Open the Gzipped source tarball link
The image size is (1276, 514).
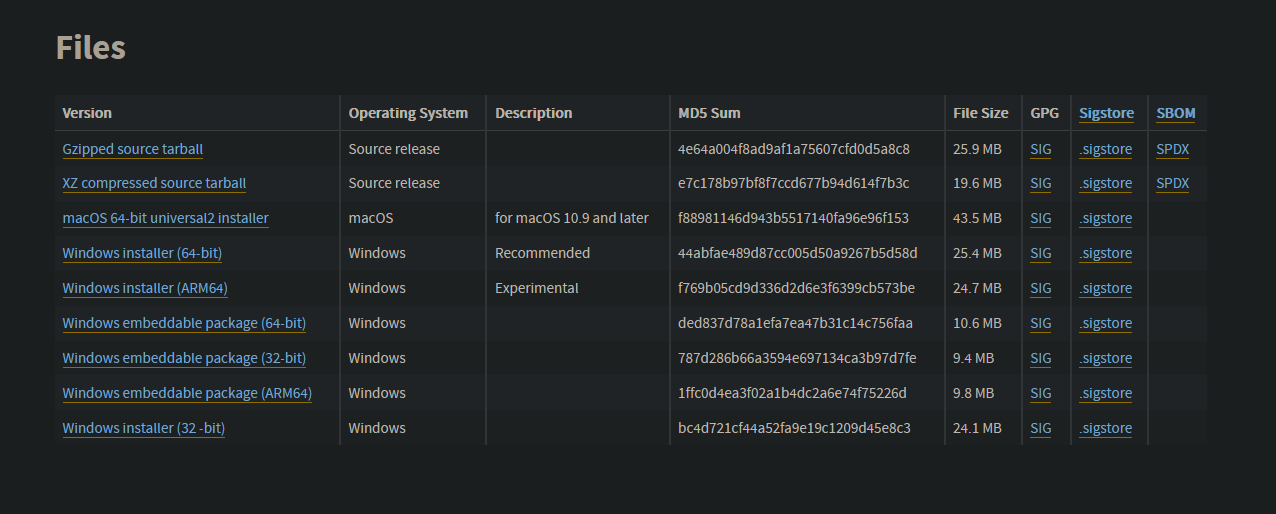tap(133, 149)
